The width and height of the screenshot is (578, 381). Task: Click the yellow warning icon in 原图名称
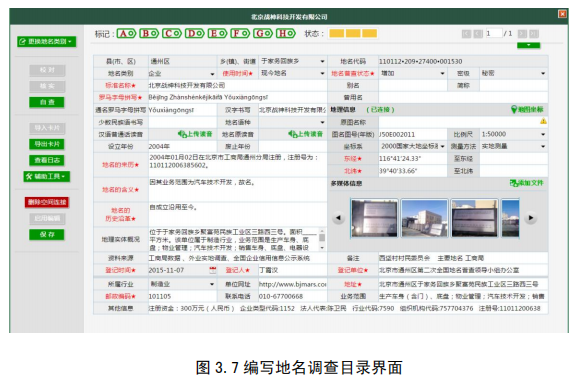[543, 121]
